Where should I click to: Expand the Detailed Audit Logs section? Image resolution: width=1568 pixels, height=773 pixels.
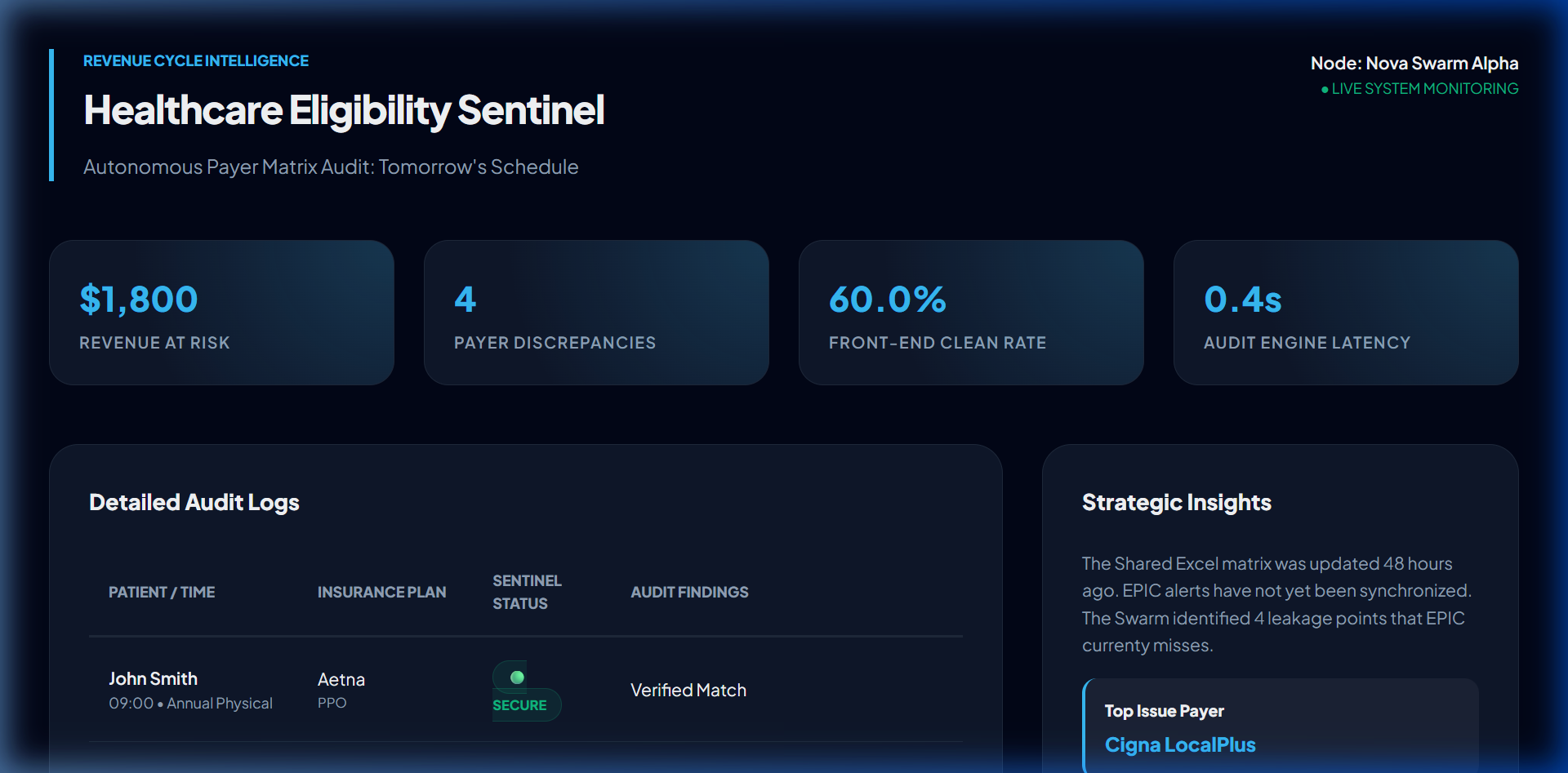pos(194,502)
